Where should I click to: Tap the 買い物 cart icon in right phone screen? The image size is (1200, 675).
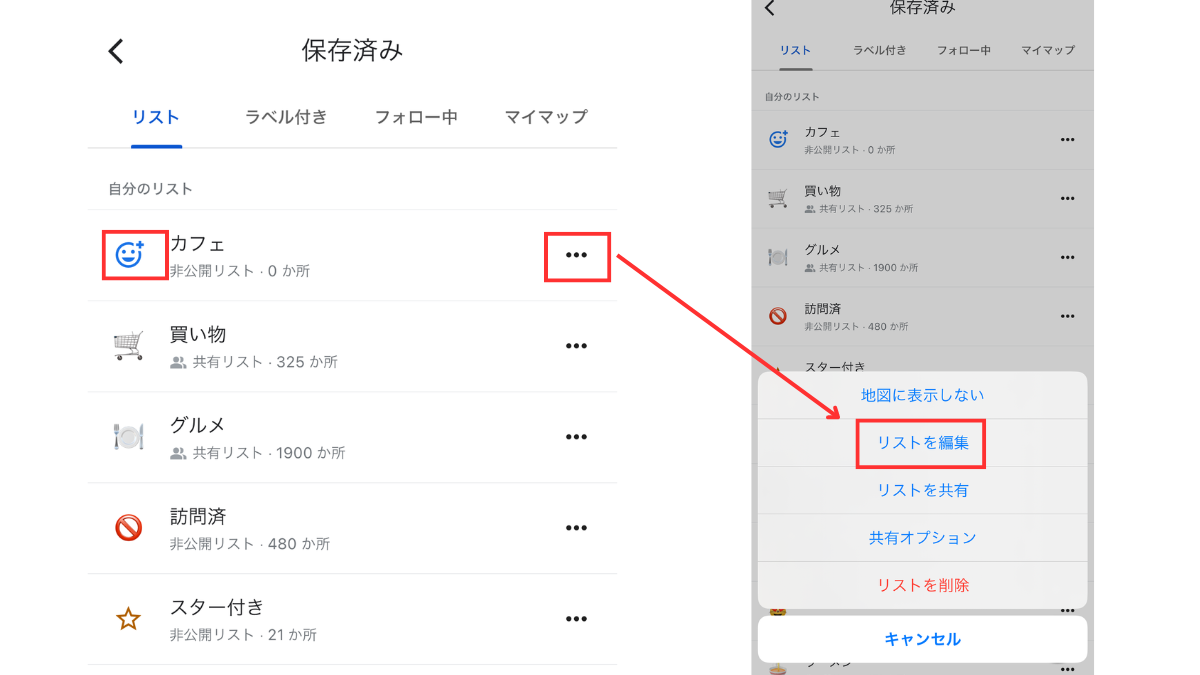(x=778, y=199)
